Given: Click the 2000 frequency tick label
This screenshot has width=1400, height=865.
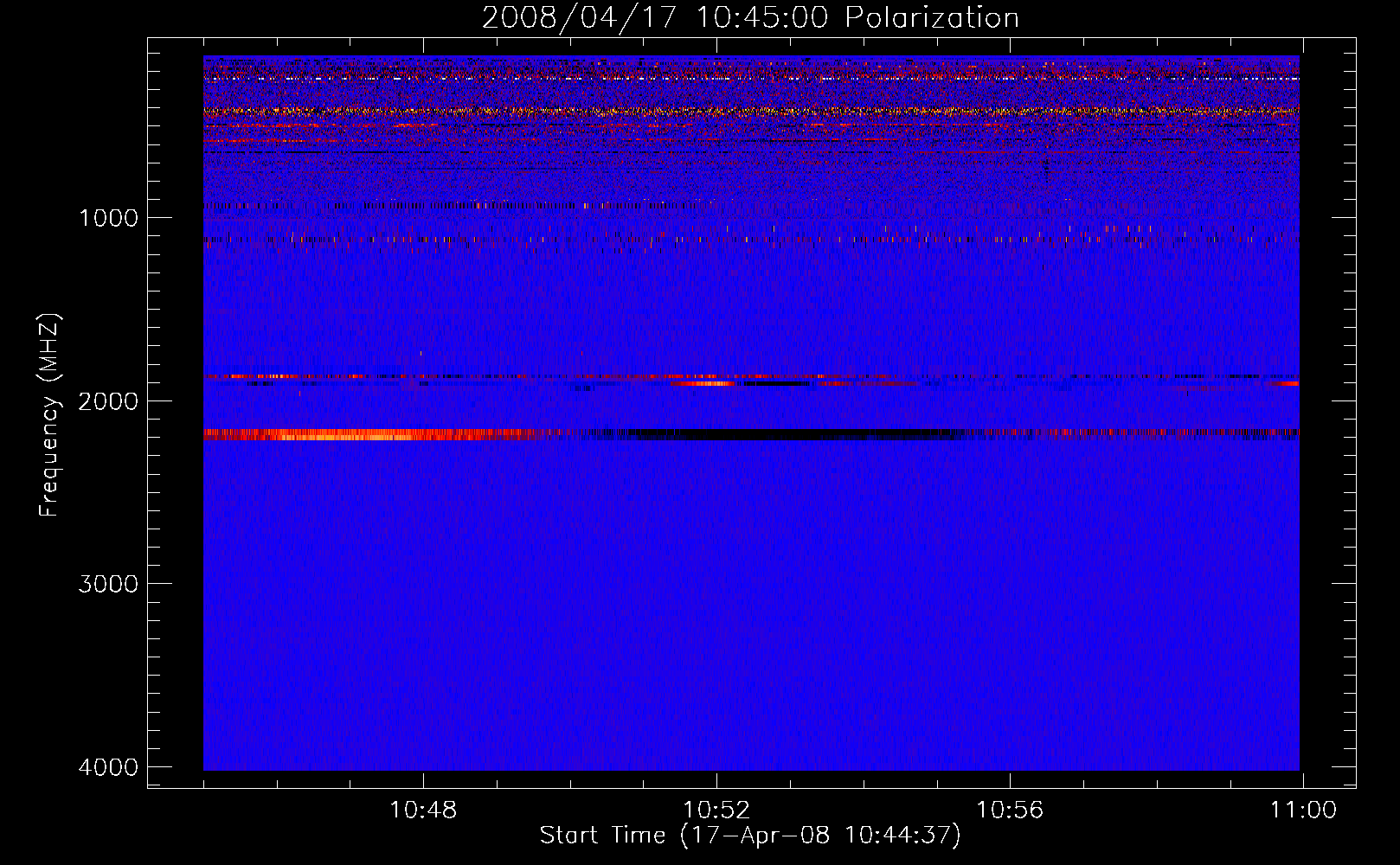Looking at the screenshot, I should tap(108, 400).
